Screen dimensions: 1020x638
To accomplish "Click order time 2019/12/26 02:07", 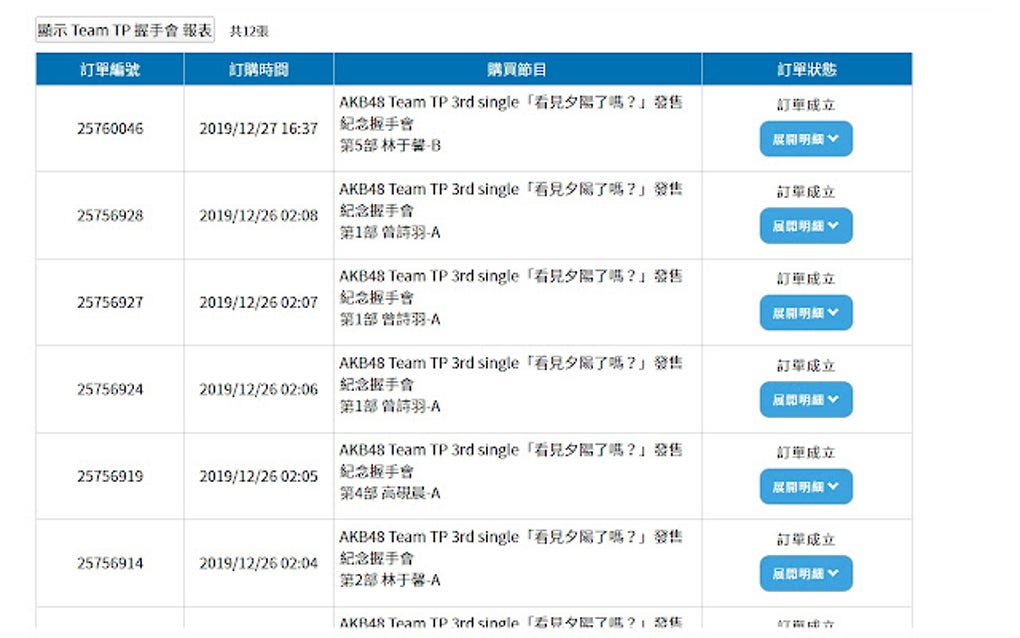I will point(259,302).
